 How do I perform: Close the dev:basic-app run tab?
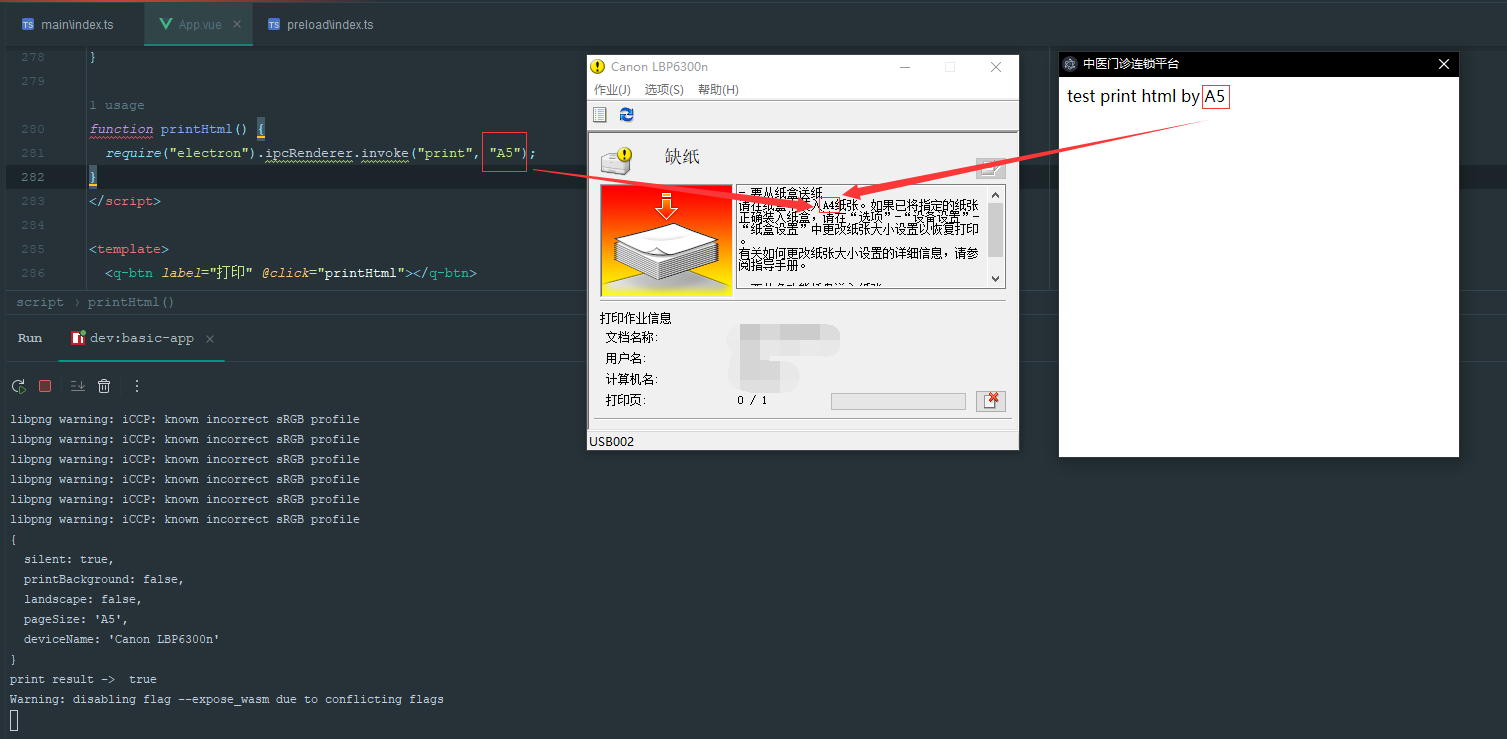click(209, 338)
